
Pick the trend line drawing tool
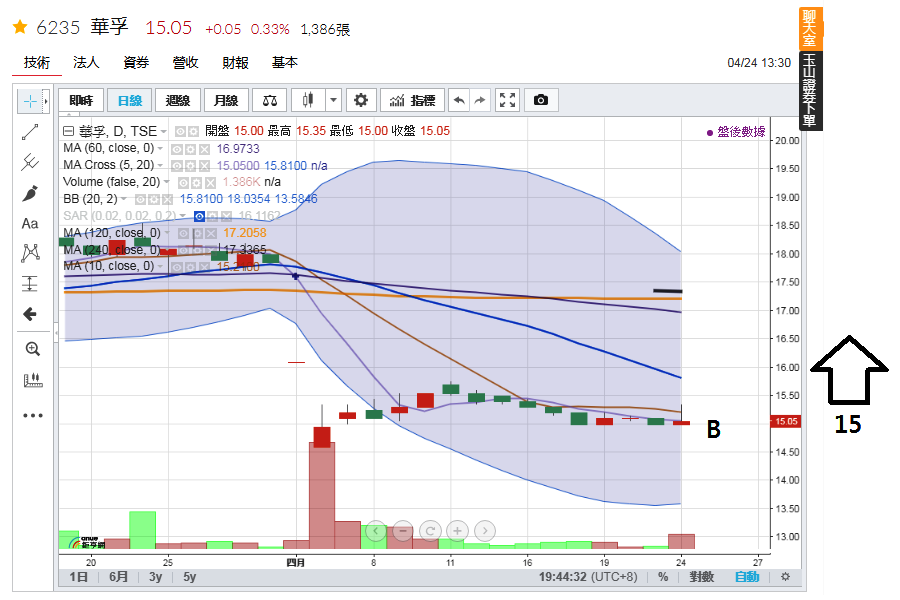30,132
